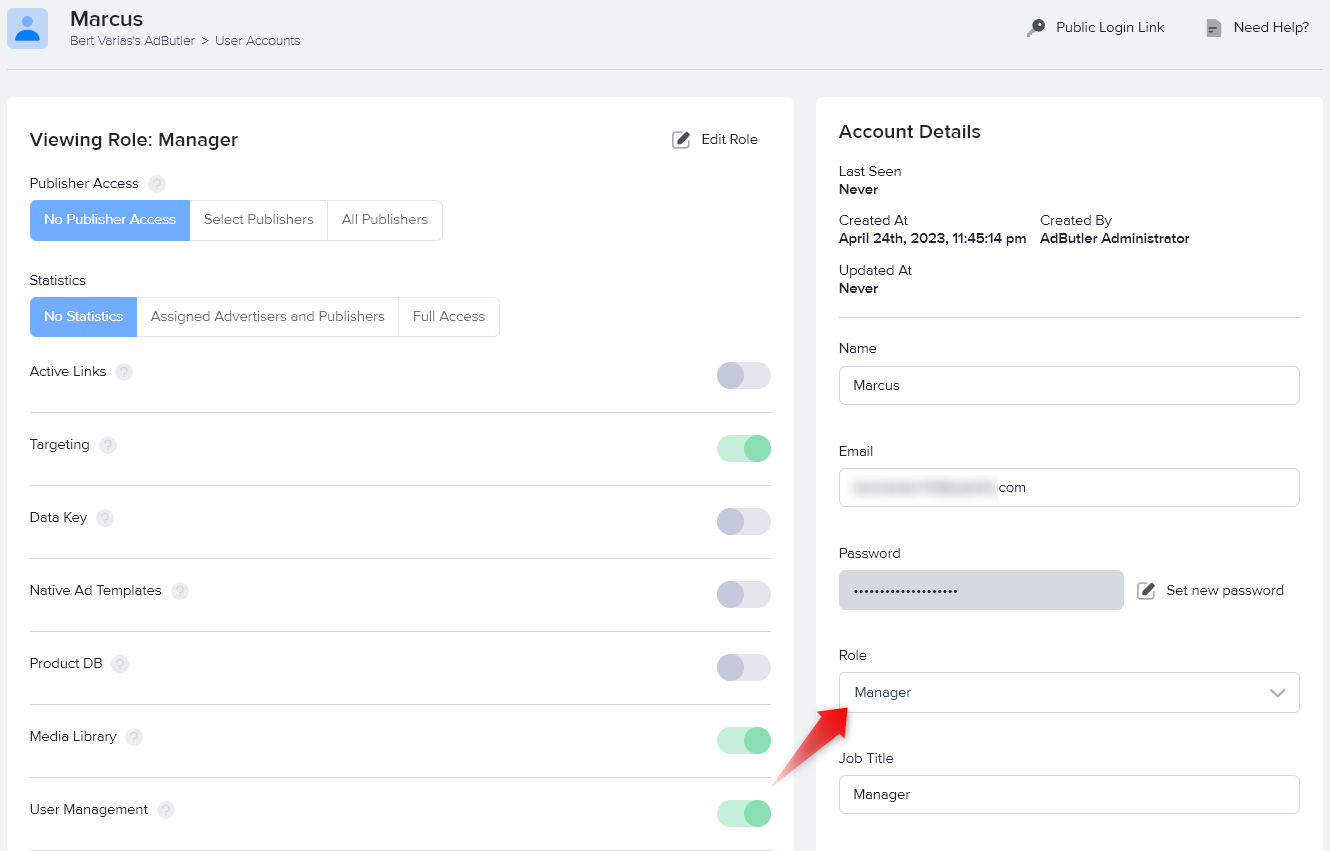Image resolution: width=1330 pixels, height=851 pixels.
Task: Click the Need Help document icon
Action: pos(1213,28)
